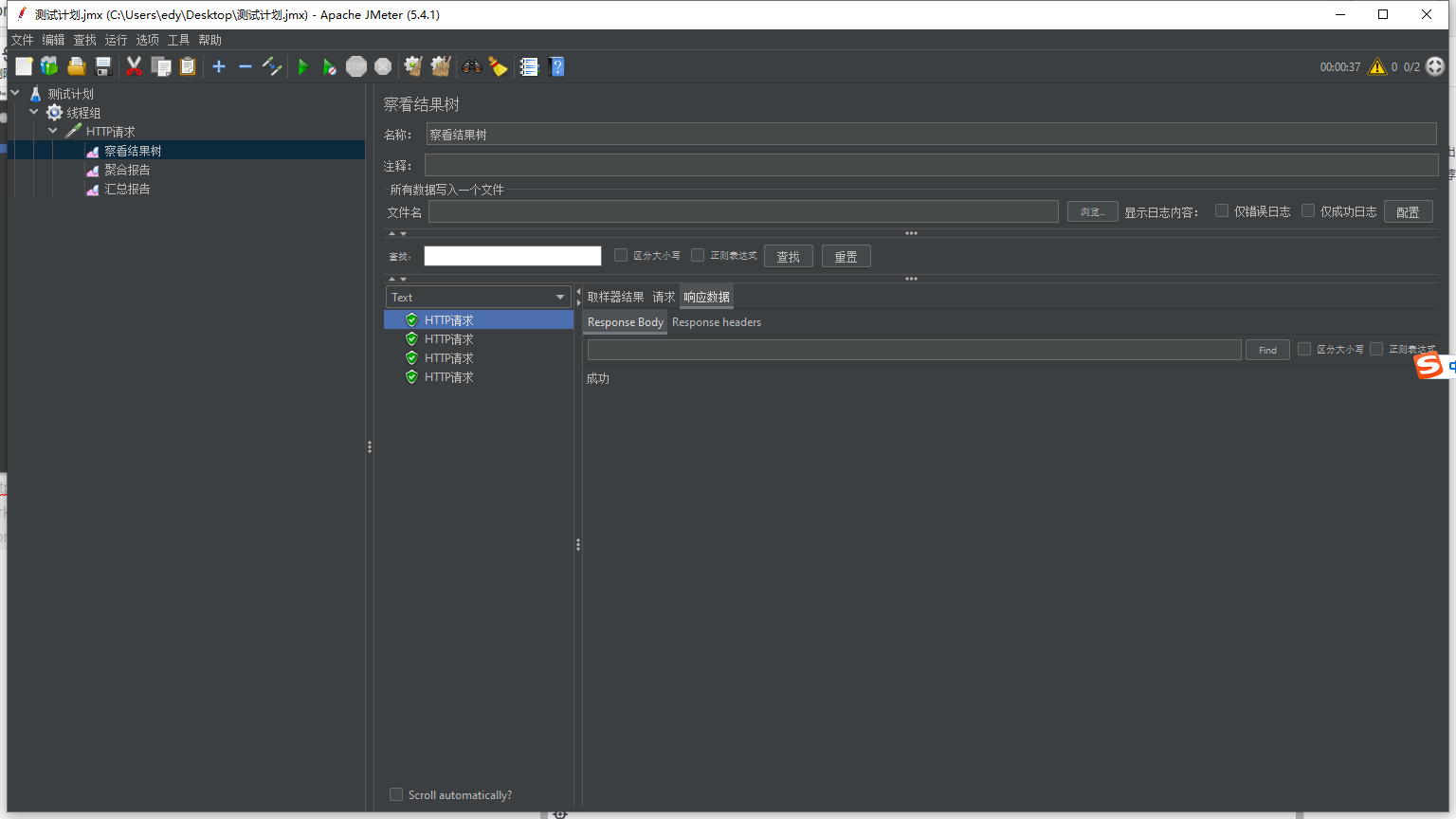Collapse the 测试计划 tree node
The width and height of the screenshot is (1456, 819).
pyautogui.click(x=15, y=93)
